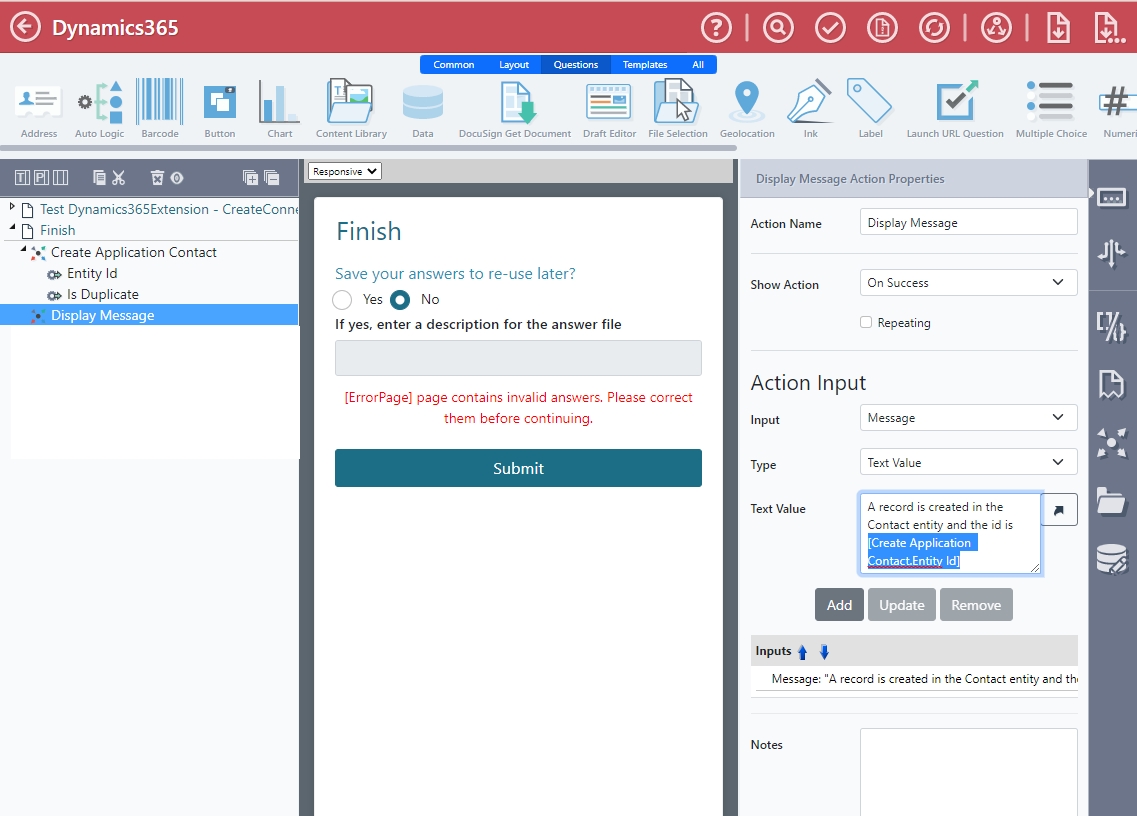
Task: Open the Responsive layout dropdown
Action: click(344, 171)
